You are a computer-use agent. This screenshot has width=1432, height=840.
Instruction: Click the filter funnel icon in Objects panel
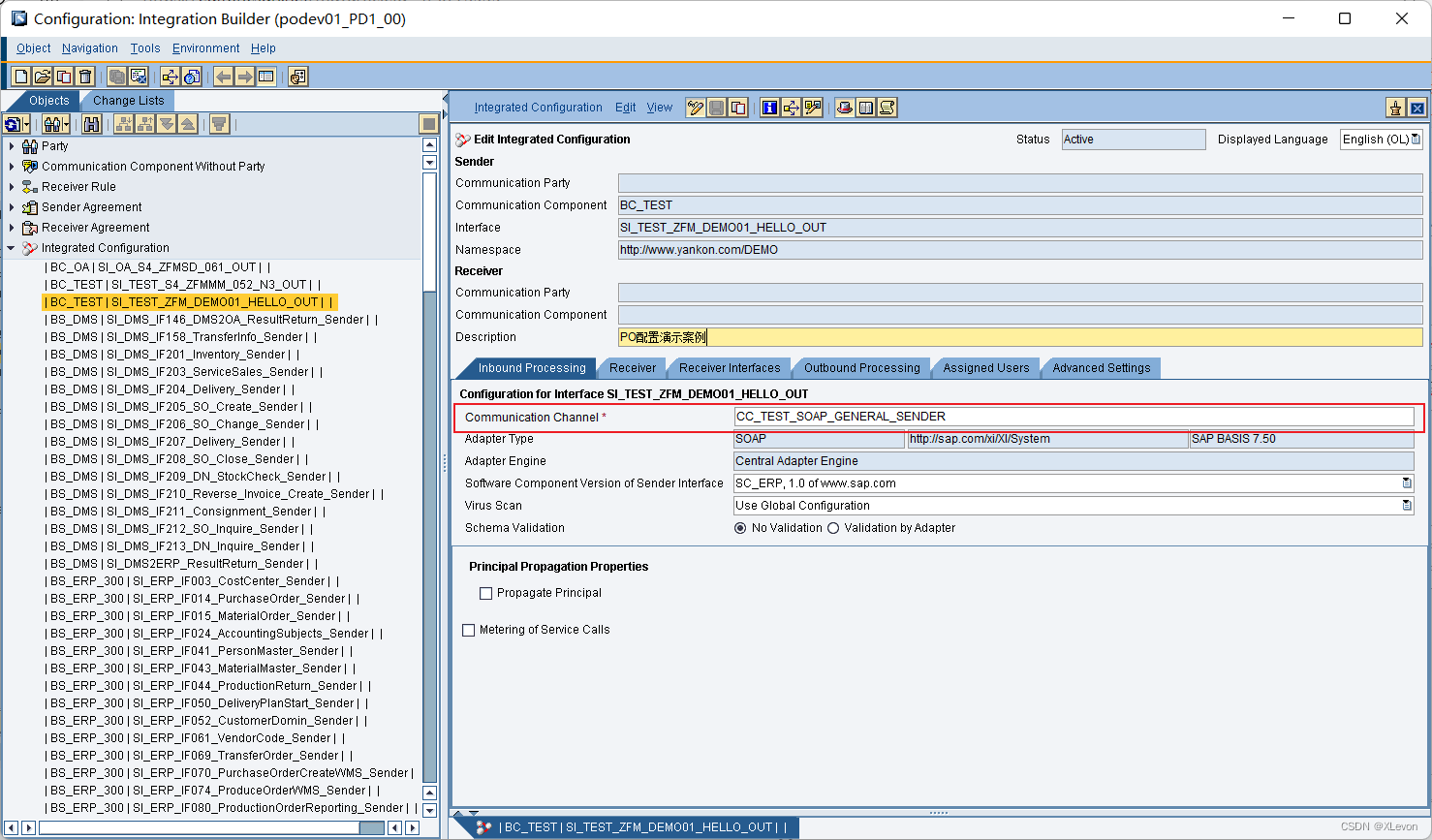point(220,124)
